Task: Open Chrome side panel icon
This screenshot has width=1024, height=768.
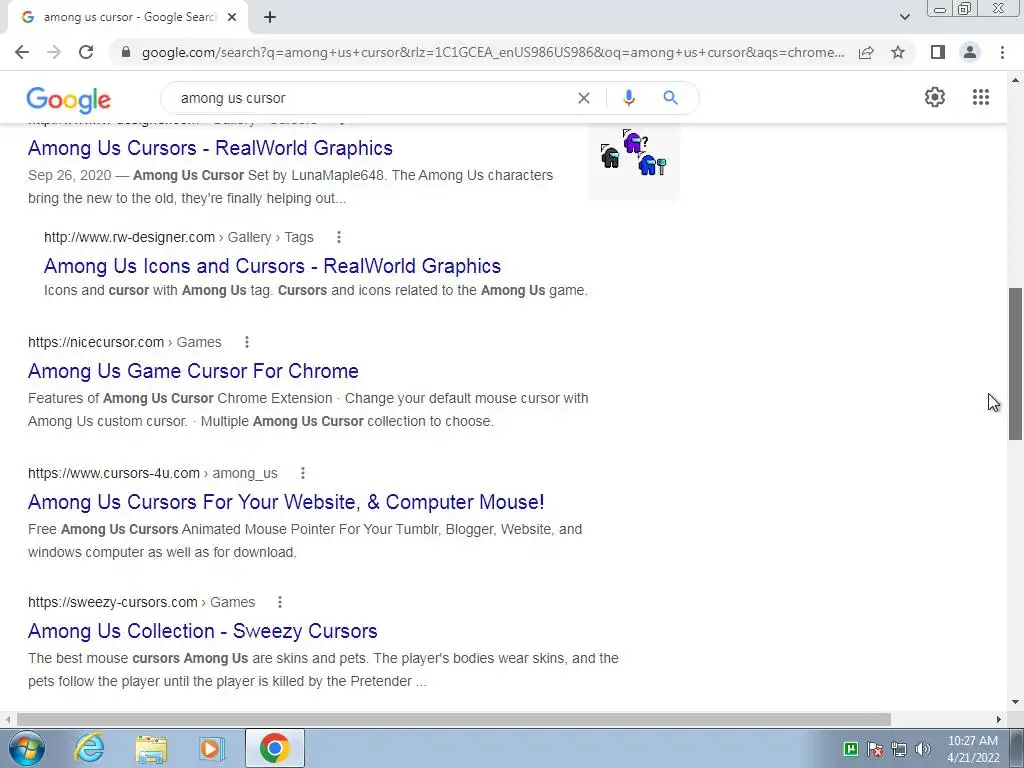Action: click(938, 52)
